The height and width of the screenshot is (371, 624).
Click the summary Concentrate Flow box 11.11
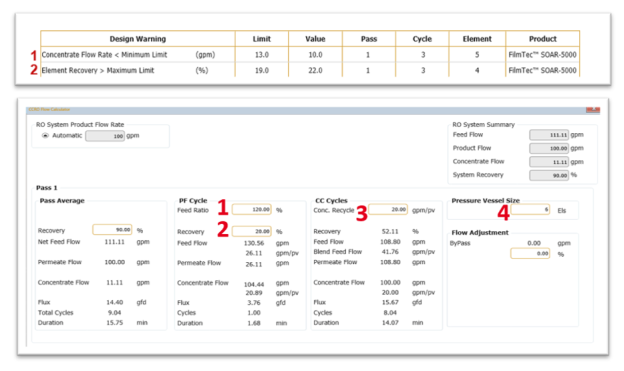tap(549, 162)
